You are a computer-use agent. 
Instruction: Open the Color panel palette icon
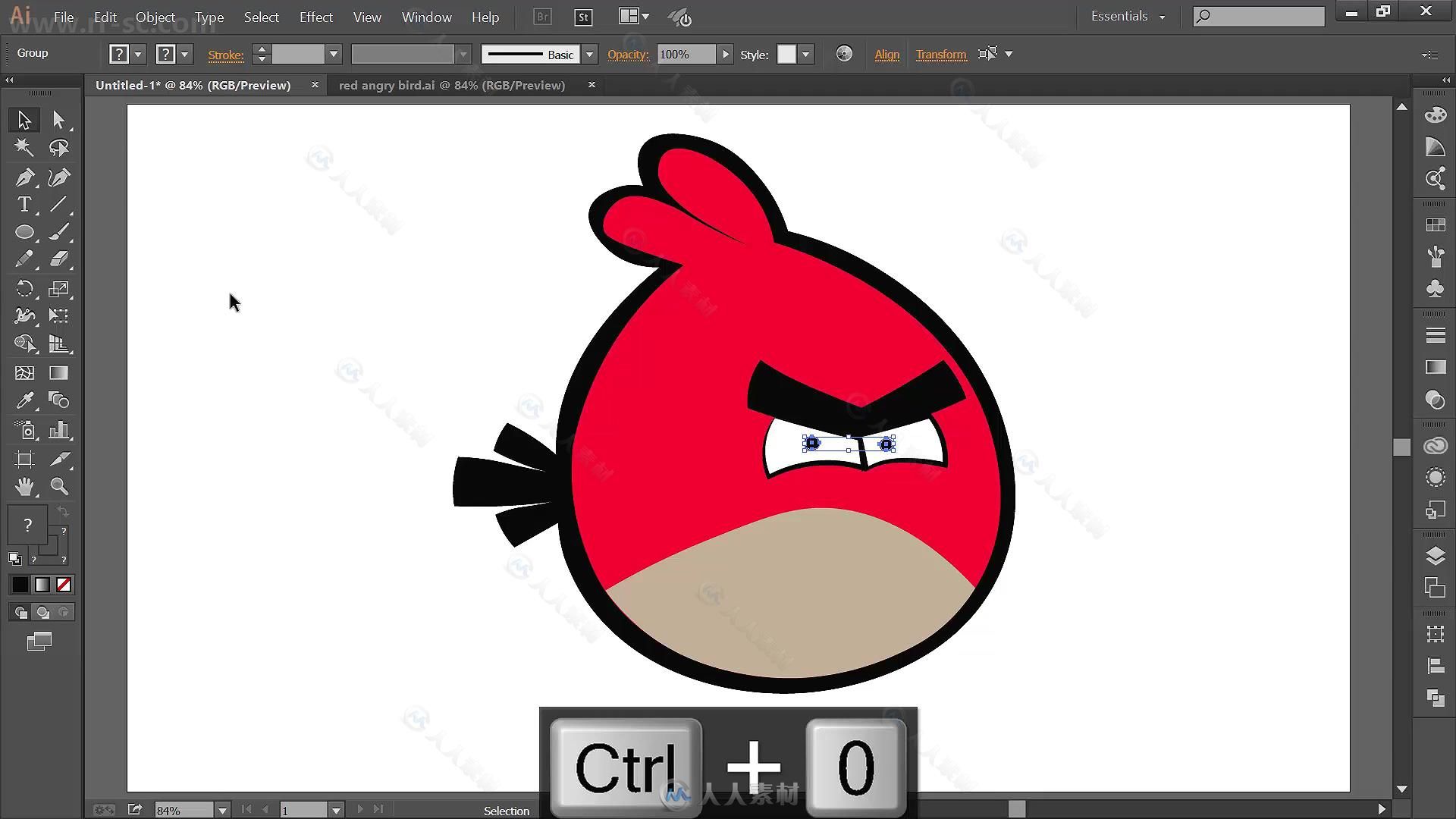click(x=1435, y=115)
